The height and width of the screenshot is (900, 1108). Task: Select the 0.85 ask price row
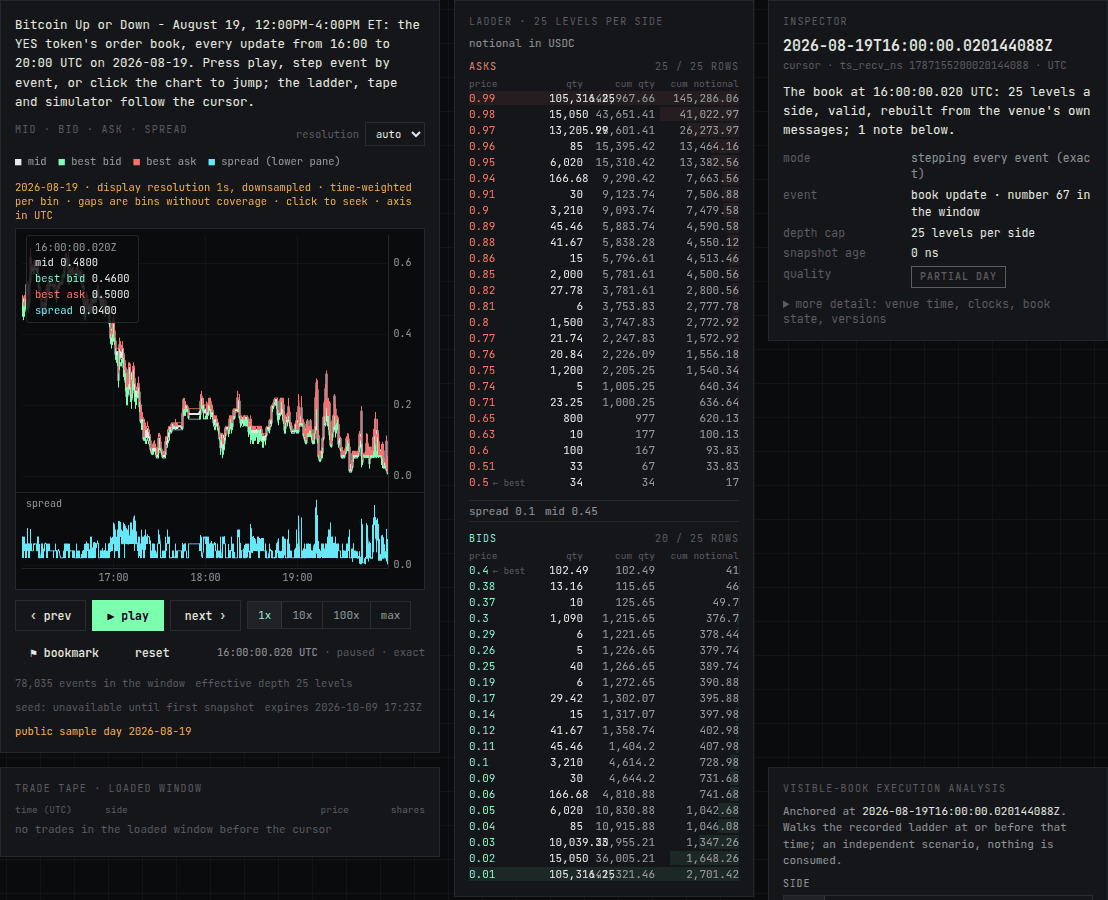[x=603, y=274]
